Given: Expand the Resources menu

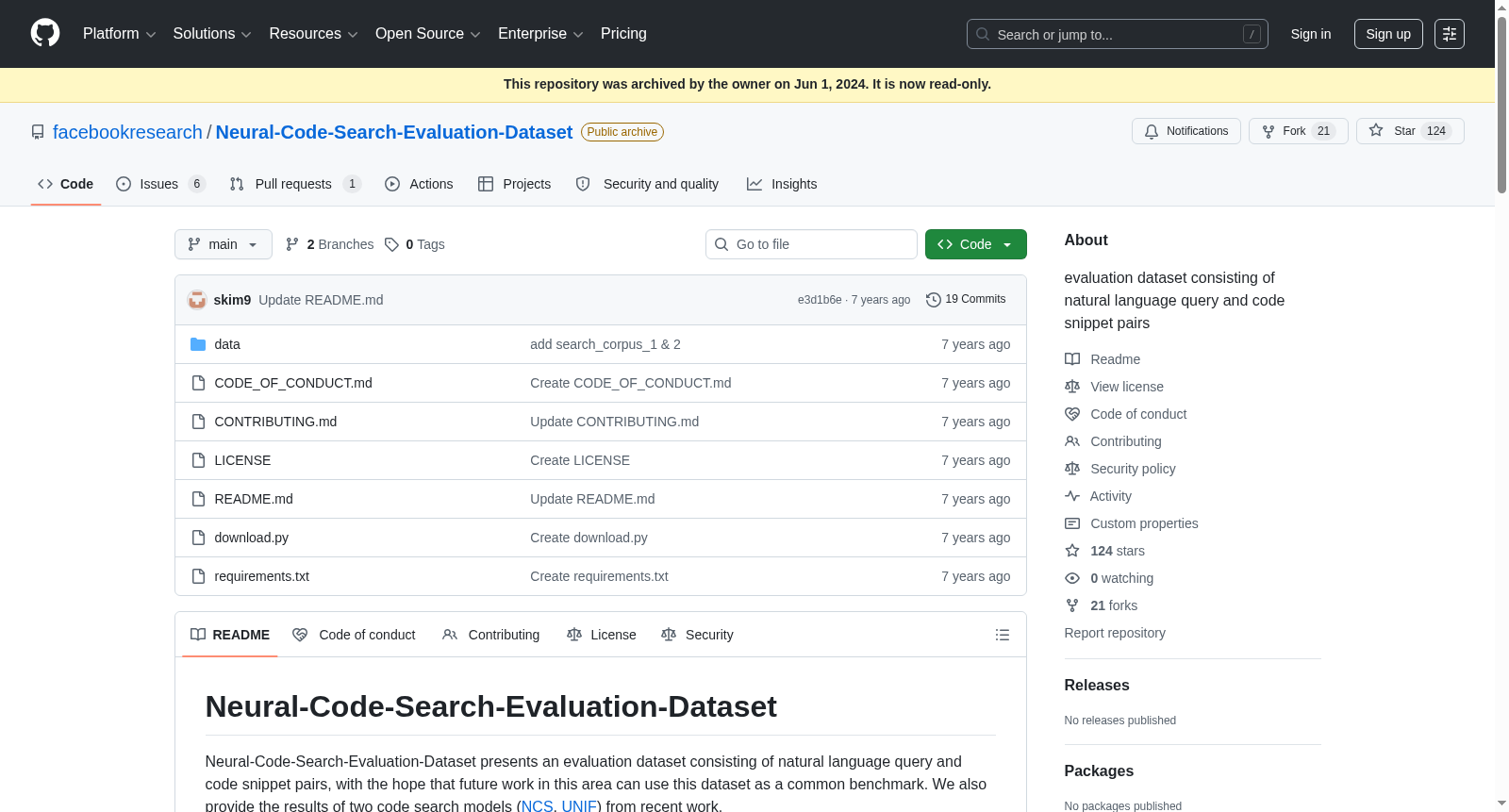Looking at the screenshot, I should tap(313, 34).
